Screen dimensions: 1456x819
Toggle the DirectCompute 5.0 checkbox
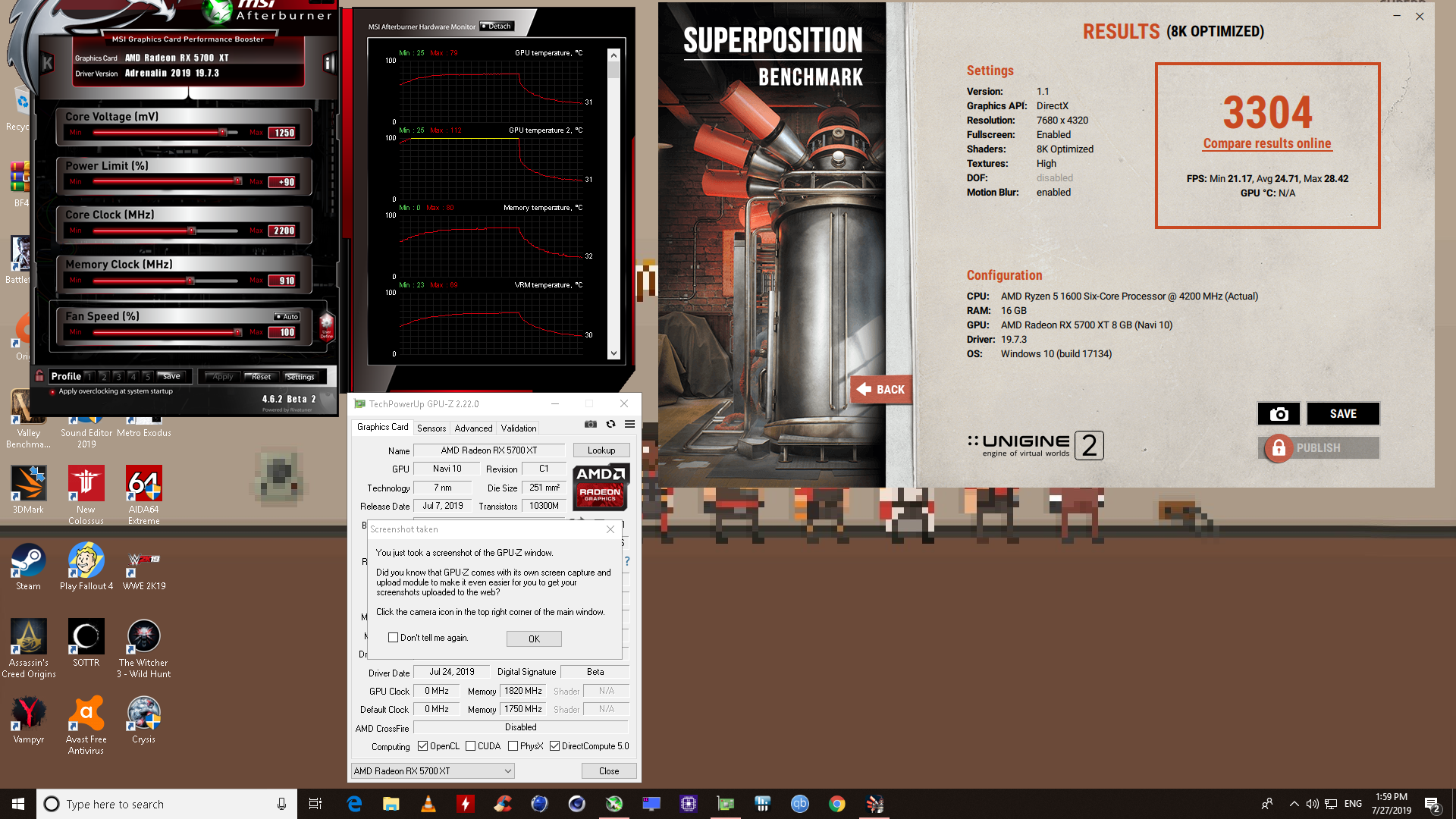coord(554,746)
